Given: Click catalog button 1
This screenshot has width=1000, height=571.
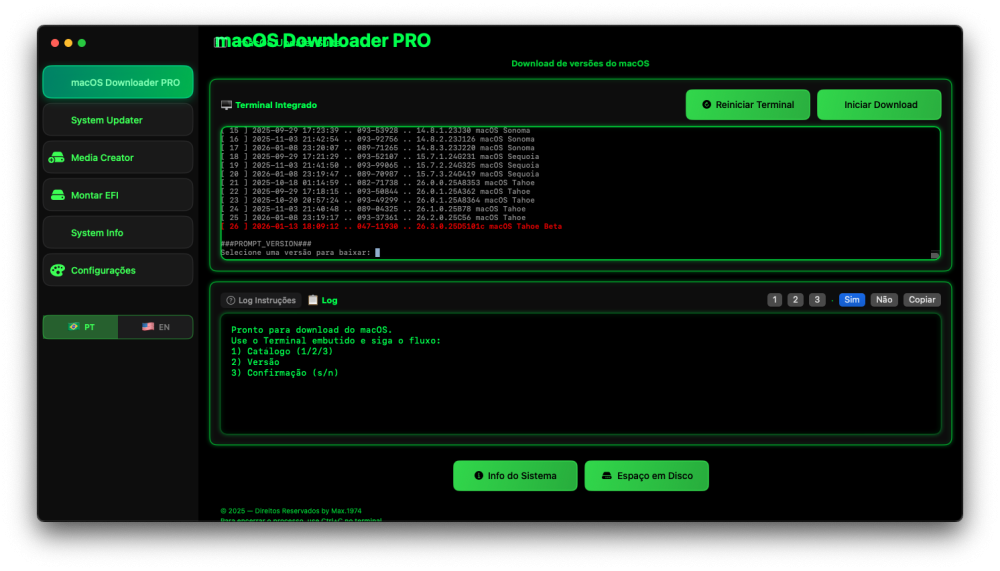Looking at the screenshot, I should [775, 300].
